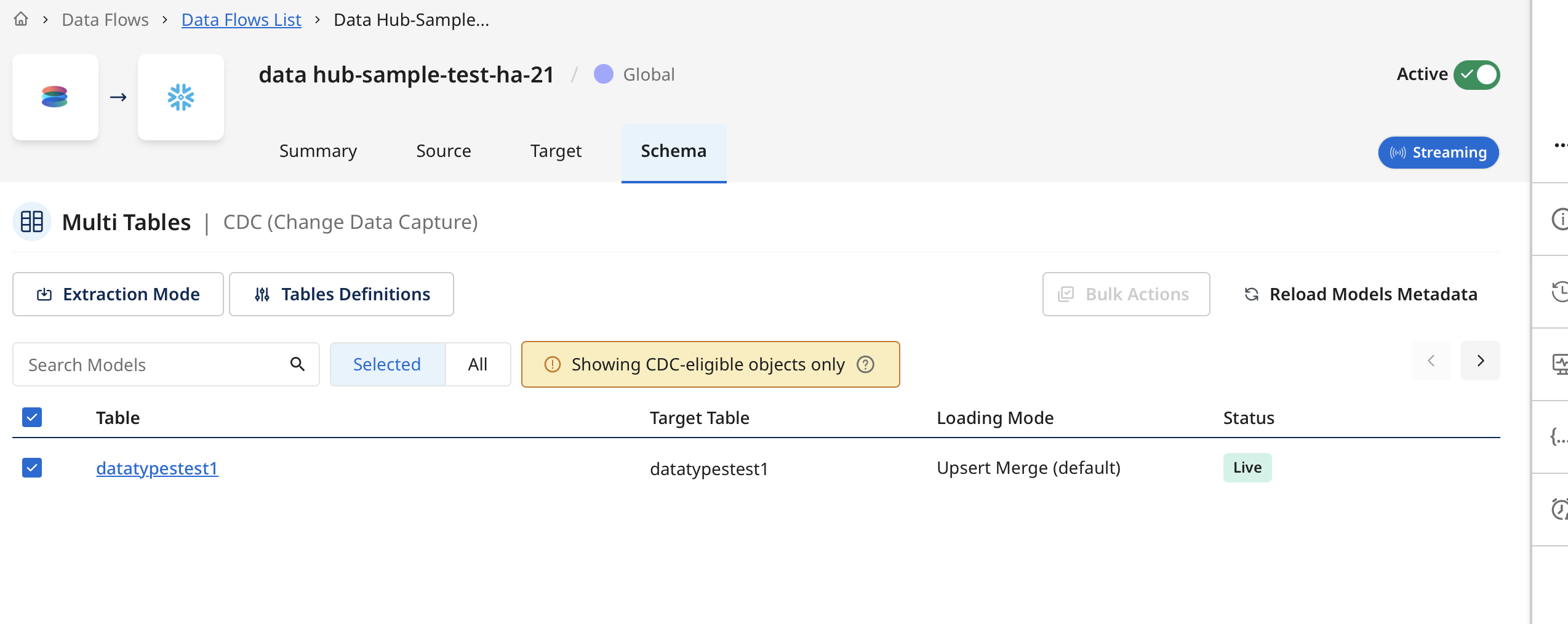Click the Upsert Merge (default) loading mode
Image resolution: width=1568 pixels, height=624 pixels.
[1028, 468]
